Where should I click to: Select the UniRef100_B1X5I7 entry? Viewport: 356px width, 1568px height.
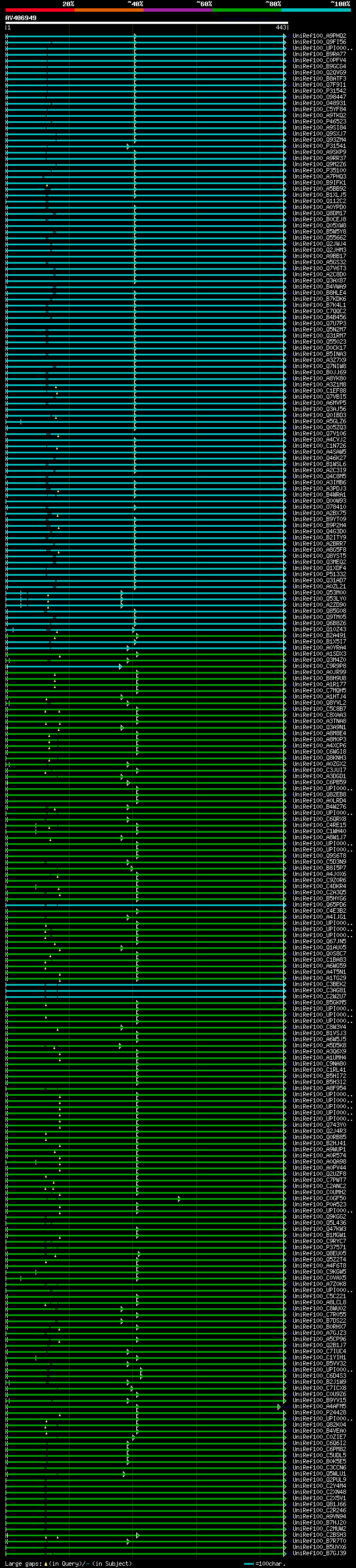click(x=319, y=641)
